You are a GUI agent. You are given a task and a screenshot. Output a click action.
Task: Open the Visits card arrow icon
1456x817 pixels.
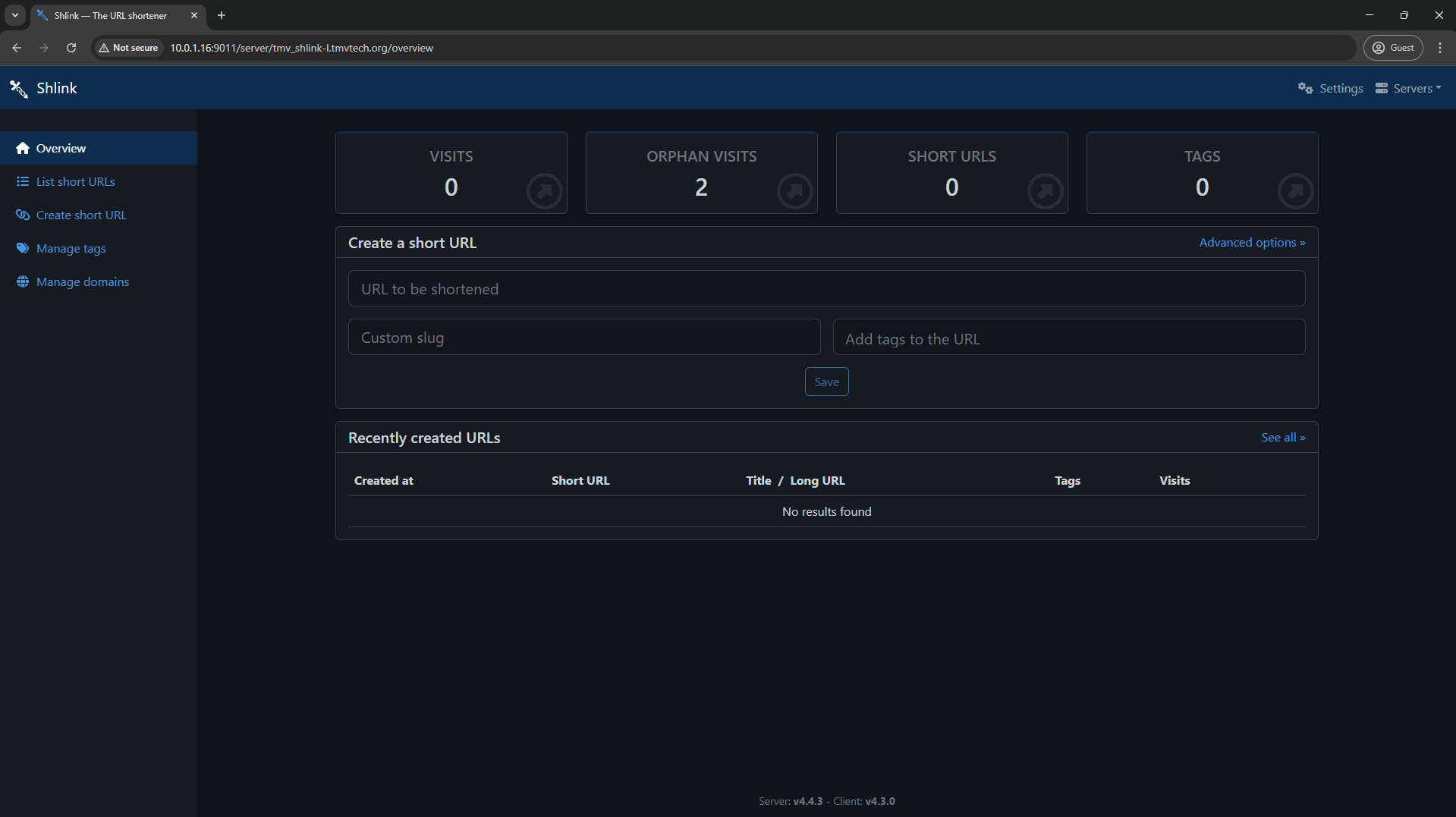(x=544, y=190)
